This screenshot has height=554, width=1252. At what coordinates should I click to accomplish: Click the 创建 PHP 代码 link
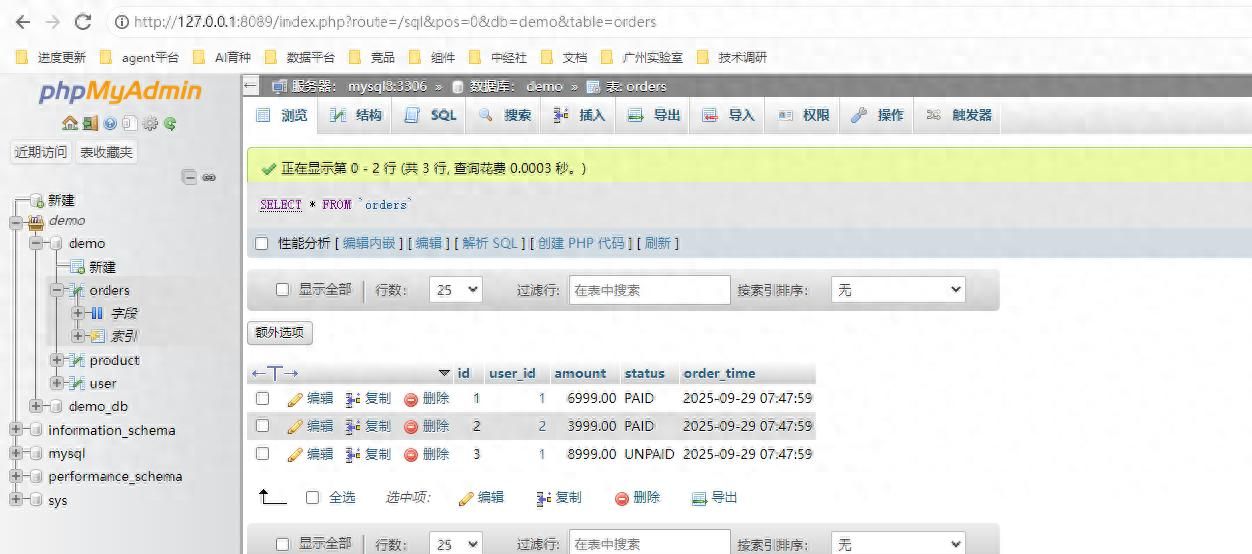click(581, 243)
